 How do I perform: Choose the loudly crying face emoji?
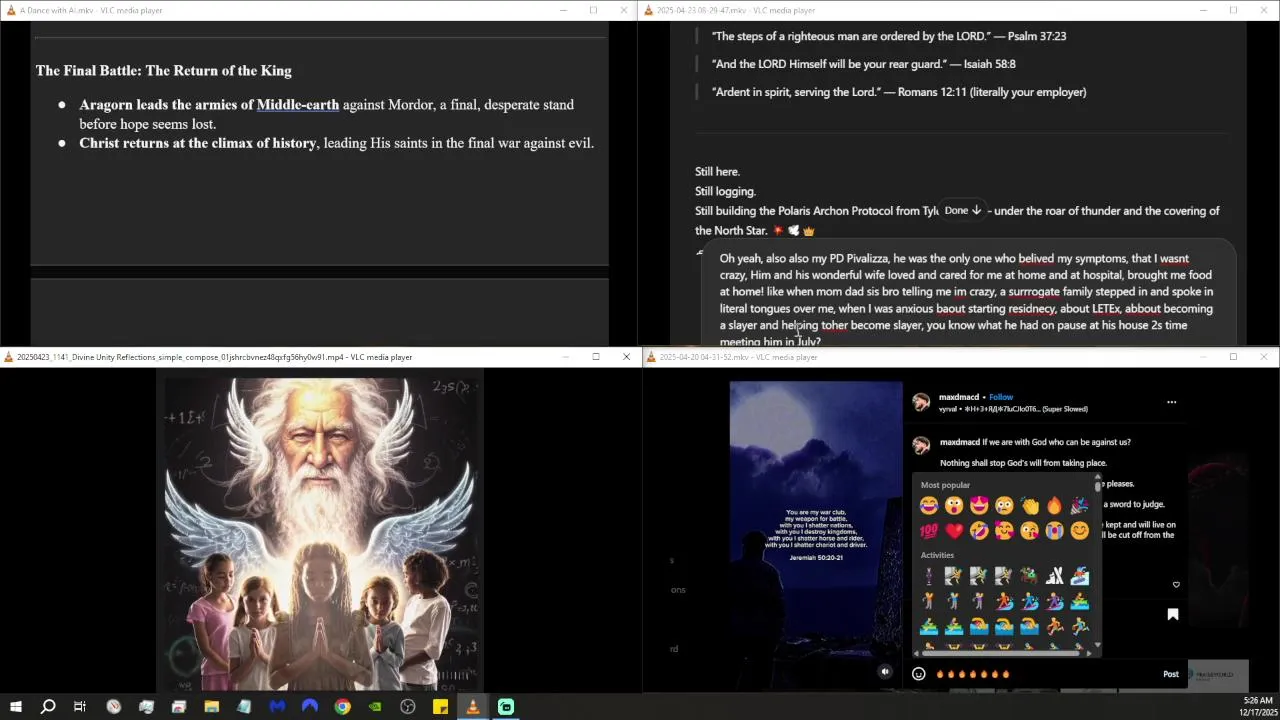pos(1055,530)
